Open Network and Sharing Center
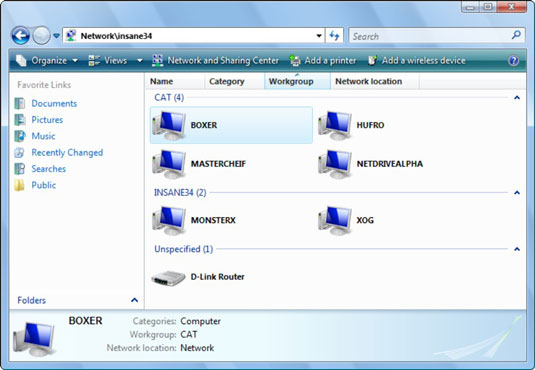 point(215,61)
